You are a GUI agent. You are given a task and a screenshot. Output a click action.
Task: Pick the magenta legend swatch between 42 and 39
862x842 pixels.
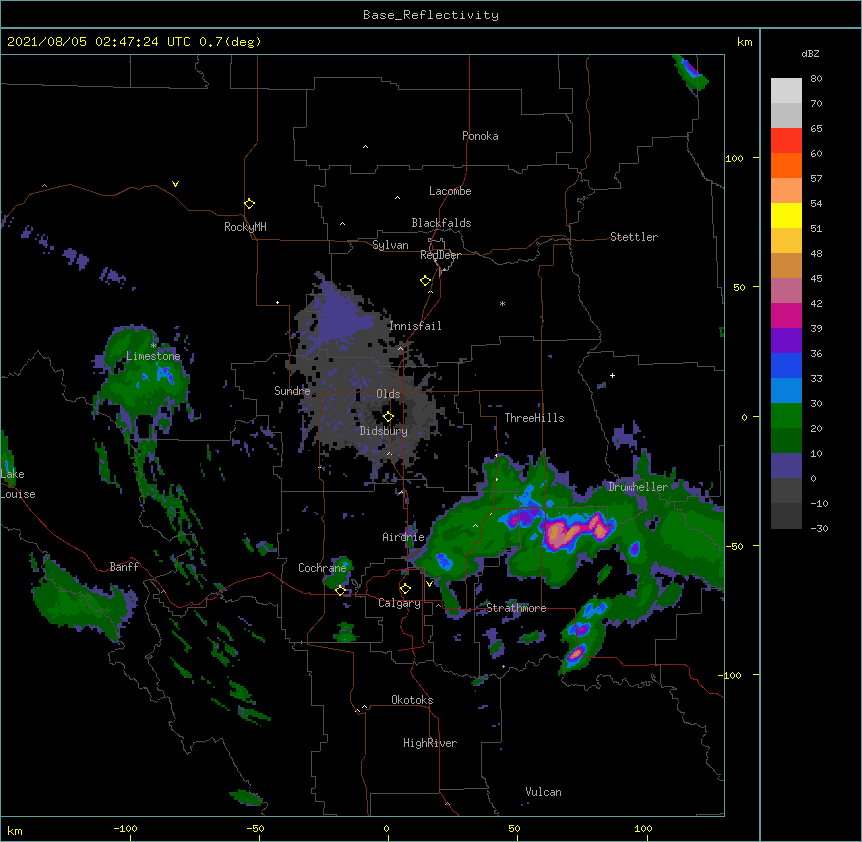point(786,315)
